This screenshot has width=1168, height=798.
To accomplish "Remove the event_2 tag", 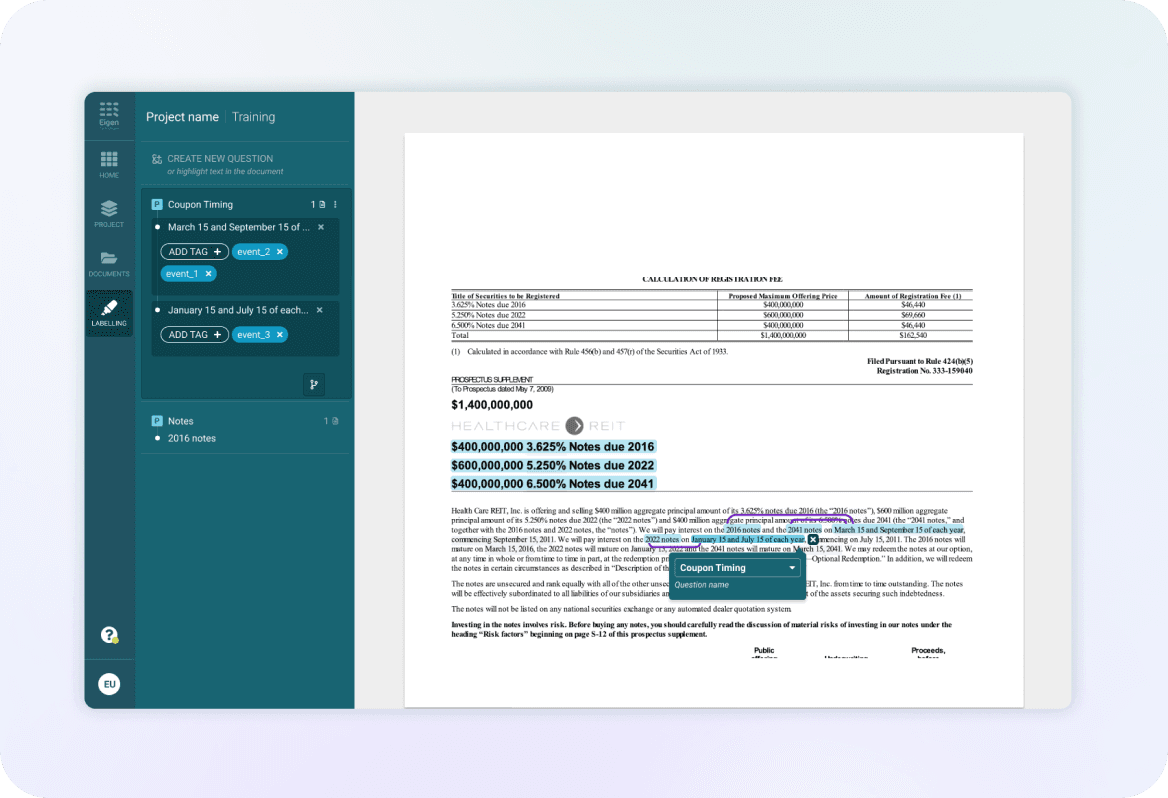I will point(280,252).
